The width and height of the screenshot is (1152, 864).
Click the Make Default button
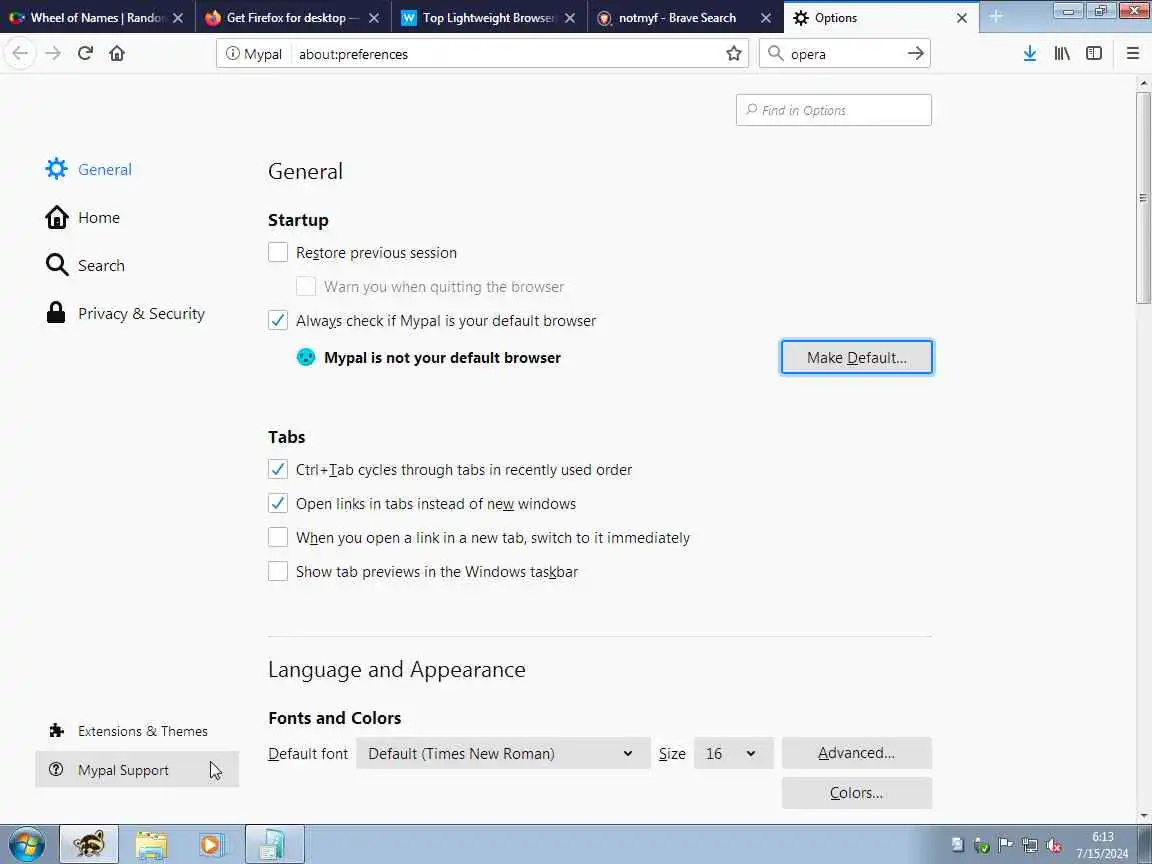pyautogui.click(x=857, y=357)
